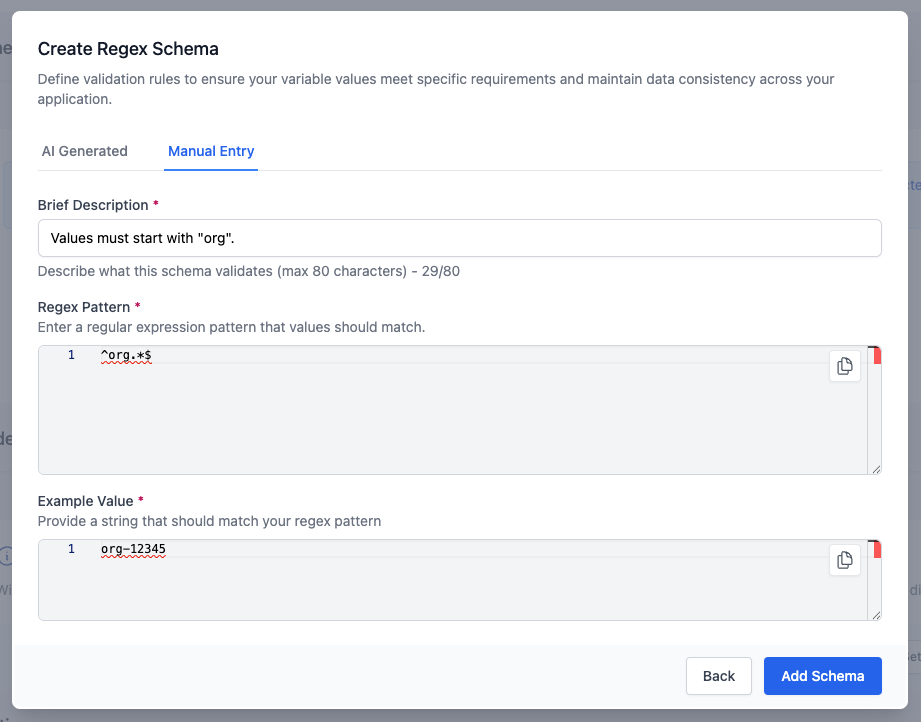Select the example value "org-12345"
Screen dimensions: 921x722
pos(134,548)
